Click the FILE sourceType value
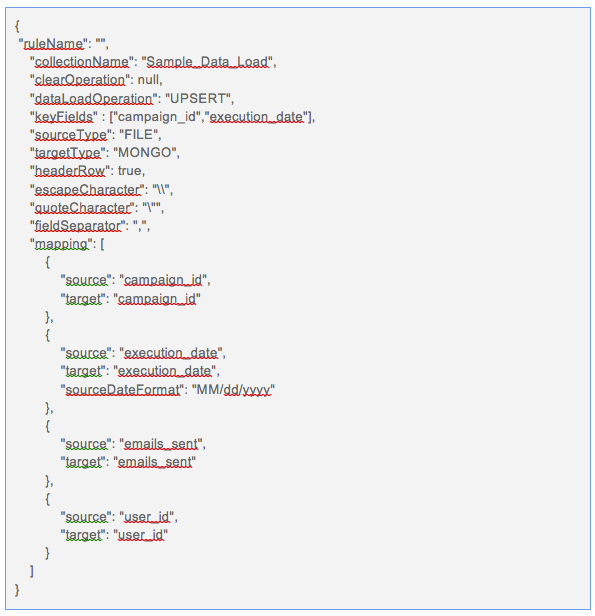The height and width of the screenshot is (616, 595). click(x=138, y=135)
